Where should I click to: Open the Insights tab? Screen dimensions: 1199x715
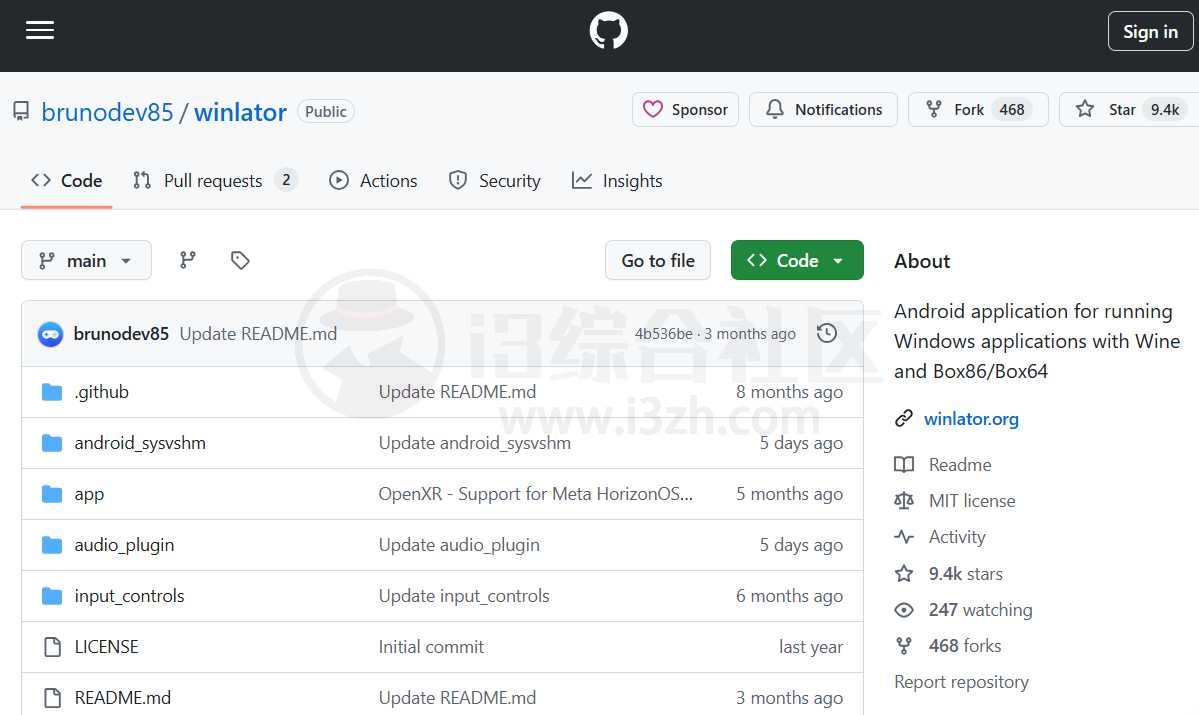point(617,180)
